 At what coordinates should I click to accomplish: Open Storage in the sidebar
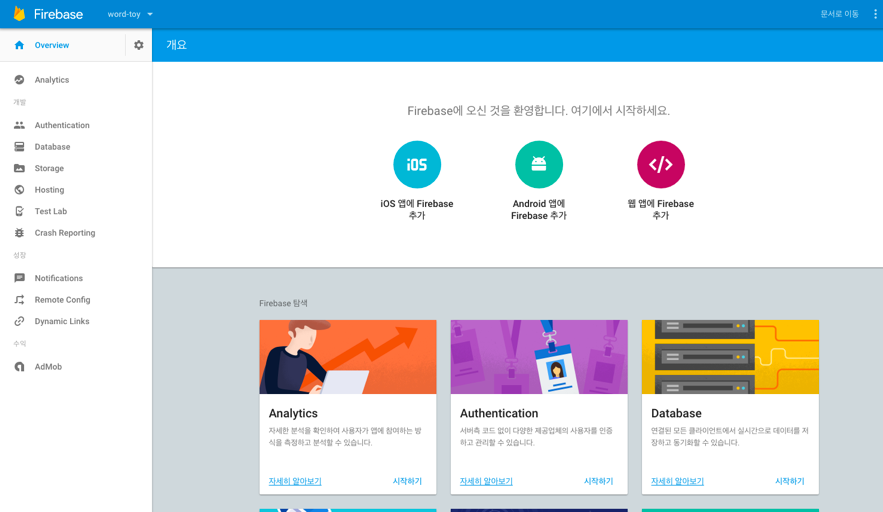49,168
